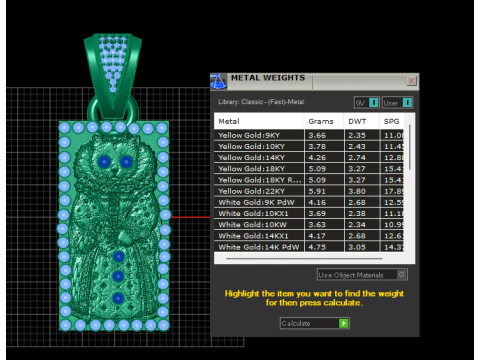Open the Use Object Materials dropdown
This screenshot has width=480, height=360.
(362, 275)
